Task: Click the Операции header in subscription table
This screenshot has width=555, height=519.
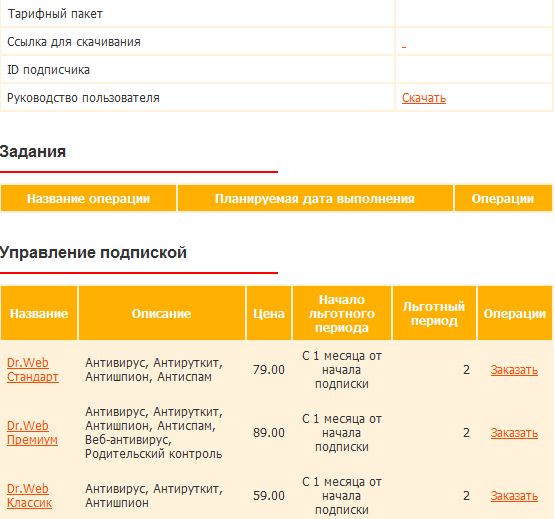Action: (x=515, y=313)
